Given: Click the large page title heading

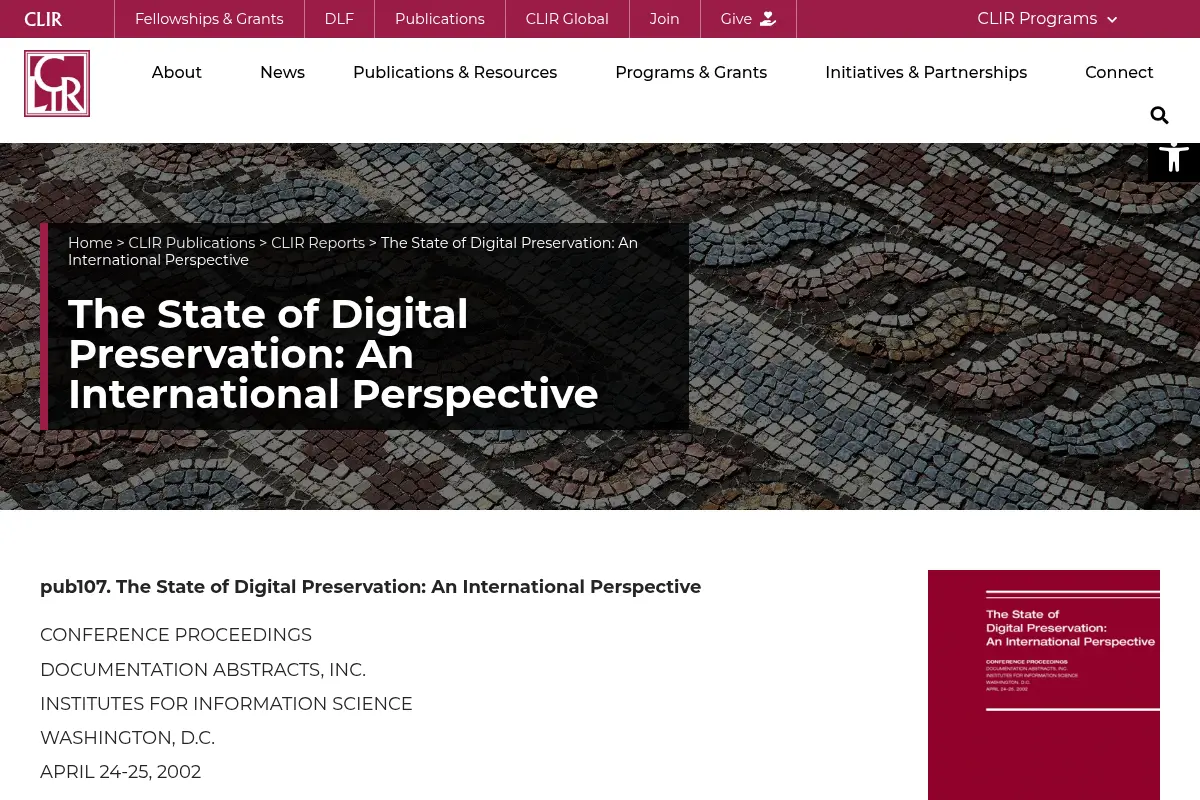Looking at the screenshot, I should [x=333, y=354].
